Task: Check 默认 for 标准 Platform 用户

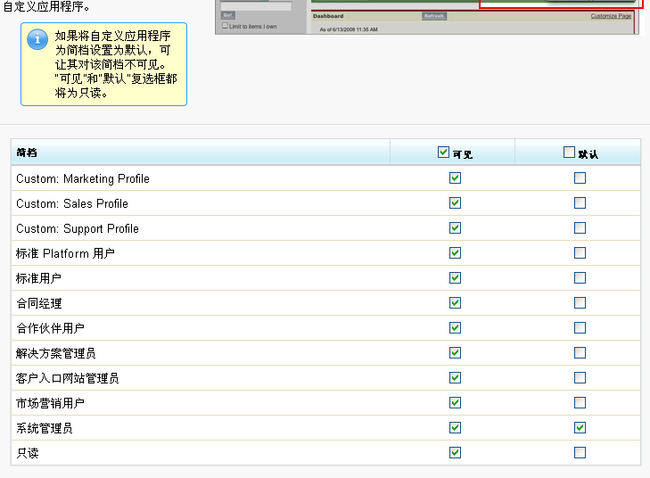Action: [580, 253]
